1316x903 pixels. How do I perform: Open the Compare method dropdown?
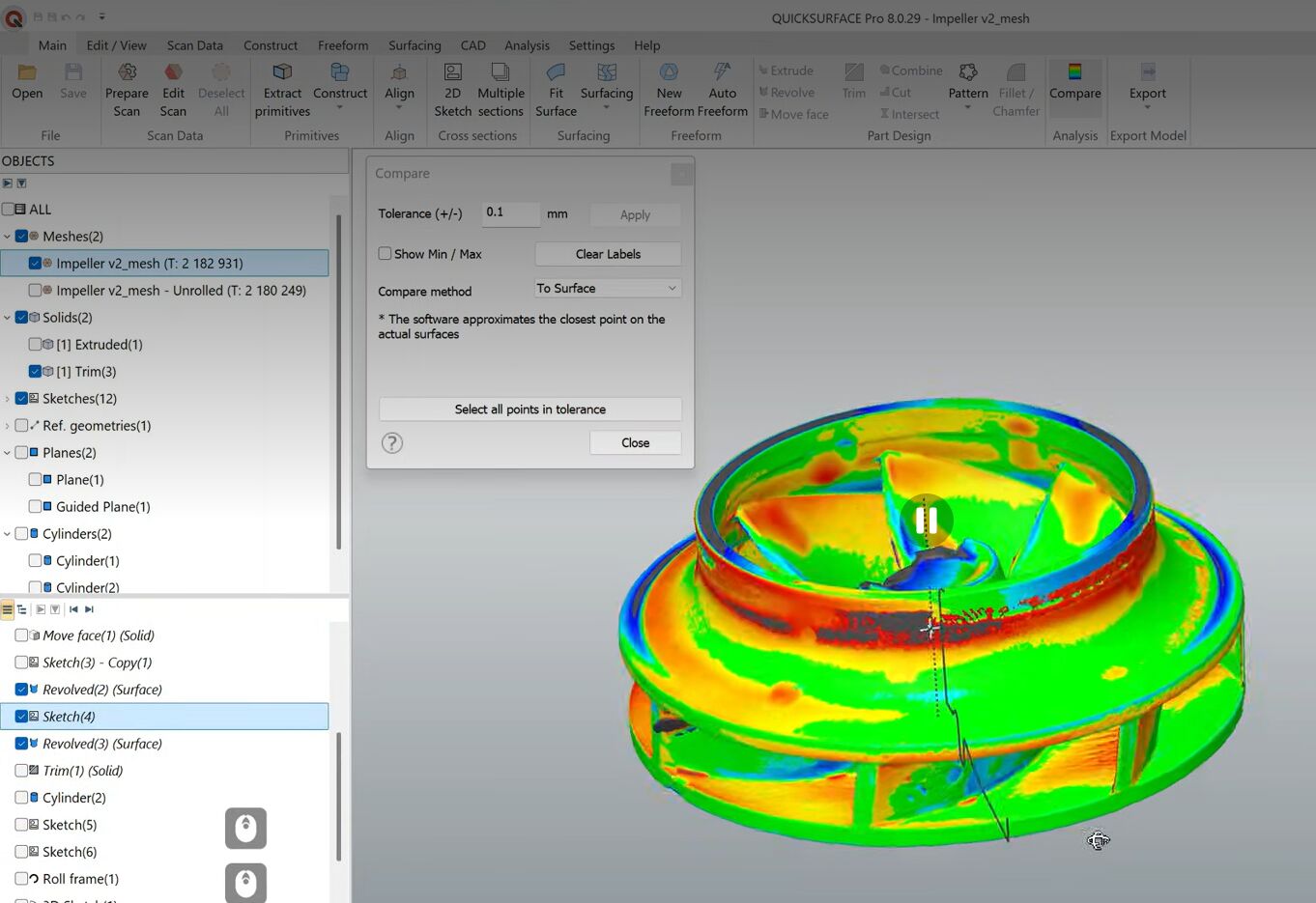pos(608,289)
